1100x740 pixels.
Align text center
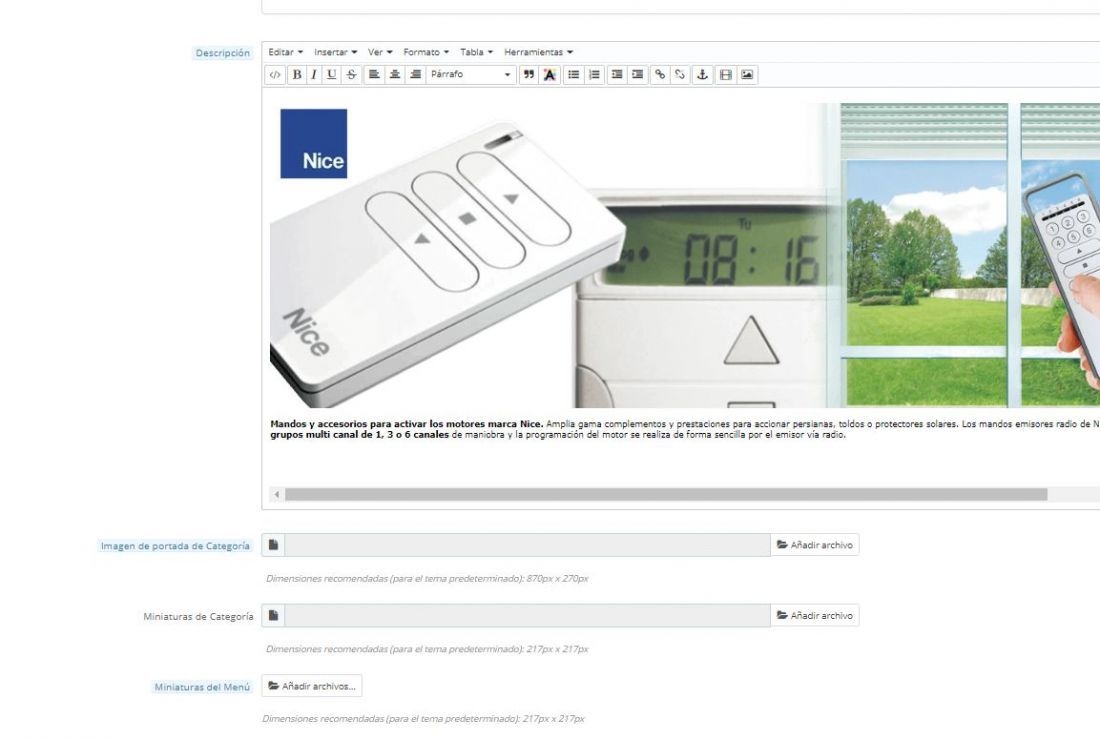(x=395, y=74)
